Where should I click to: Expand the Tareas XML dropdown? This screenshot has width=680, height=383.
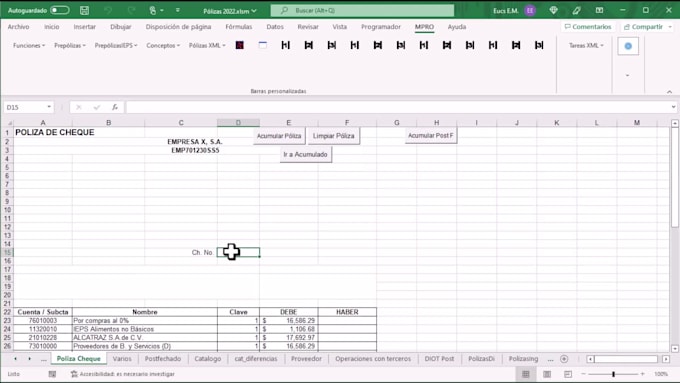pyautogui.click(x=586, y=46)
